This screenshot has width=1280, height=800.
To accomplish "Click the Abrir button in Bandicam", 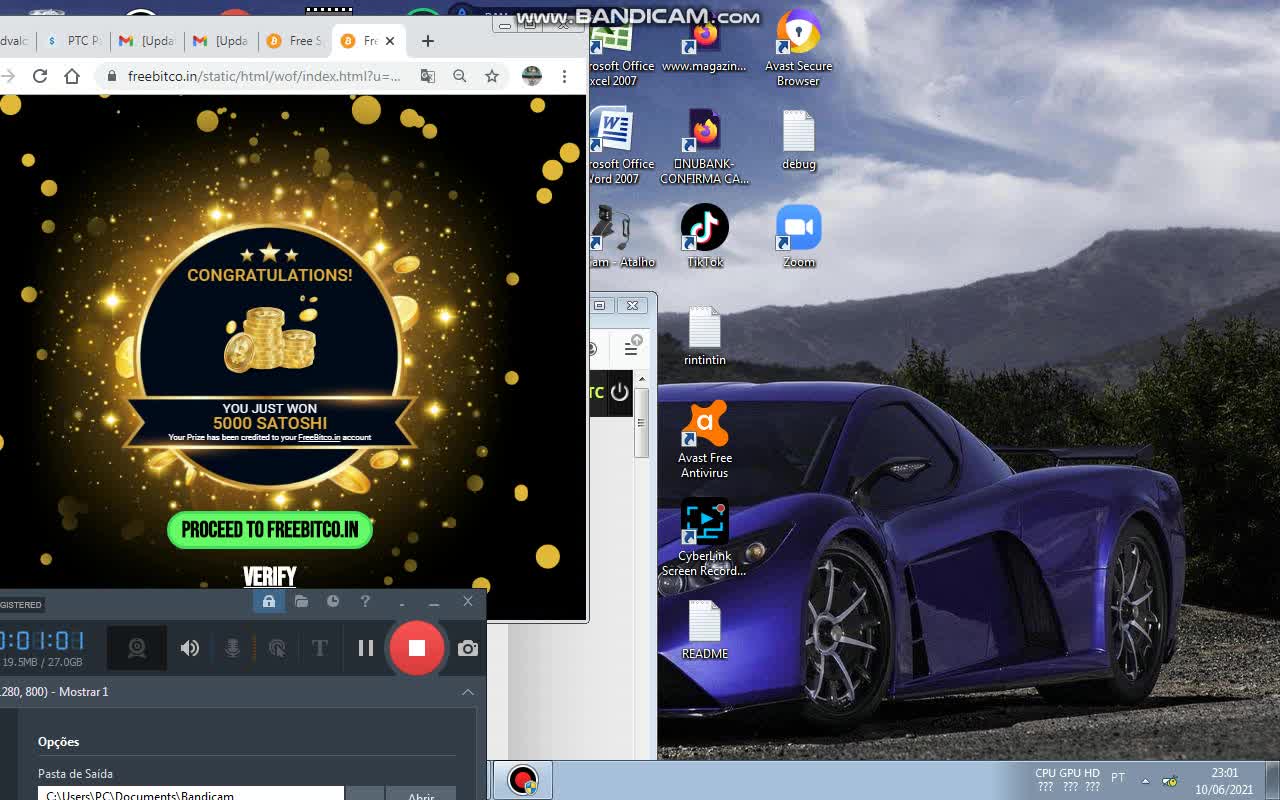I will point(421,794).
